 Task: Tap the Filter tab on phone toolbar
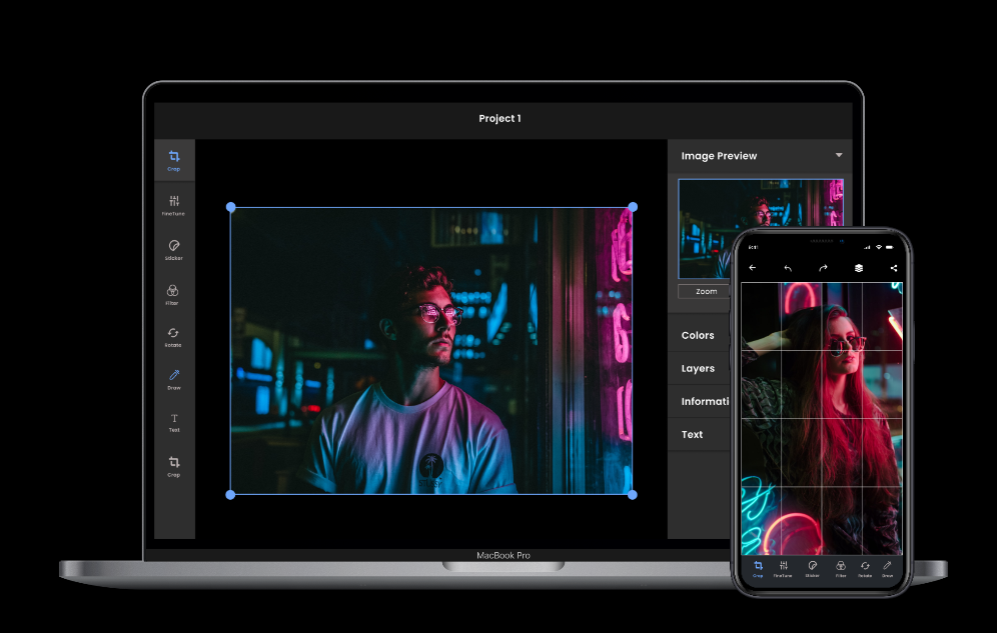(840, 568)
